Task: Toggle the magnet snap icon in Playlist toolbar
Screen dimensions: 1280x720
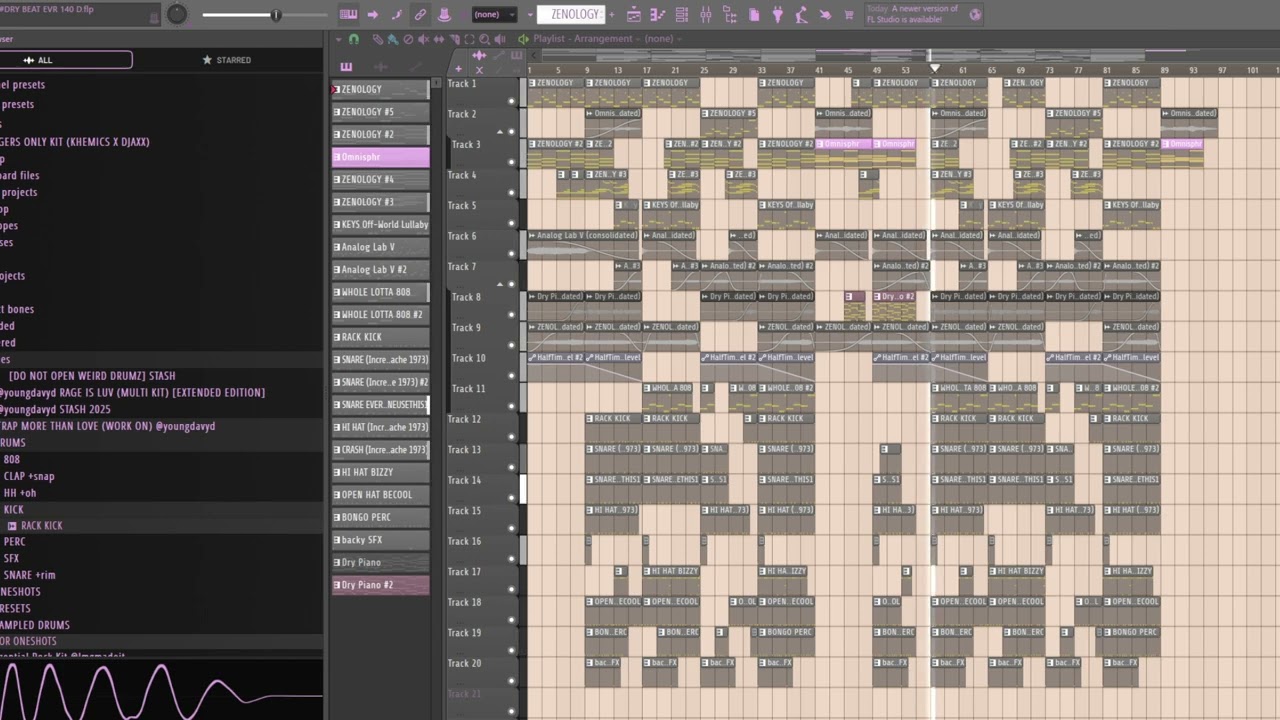Action: coord(353,39)
